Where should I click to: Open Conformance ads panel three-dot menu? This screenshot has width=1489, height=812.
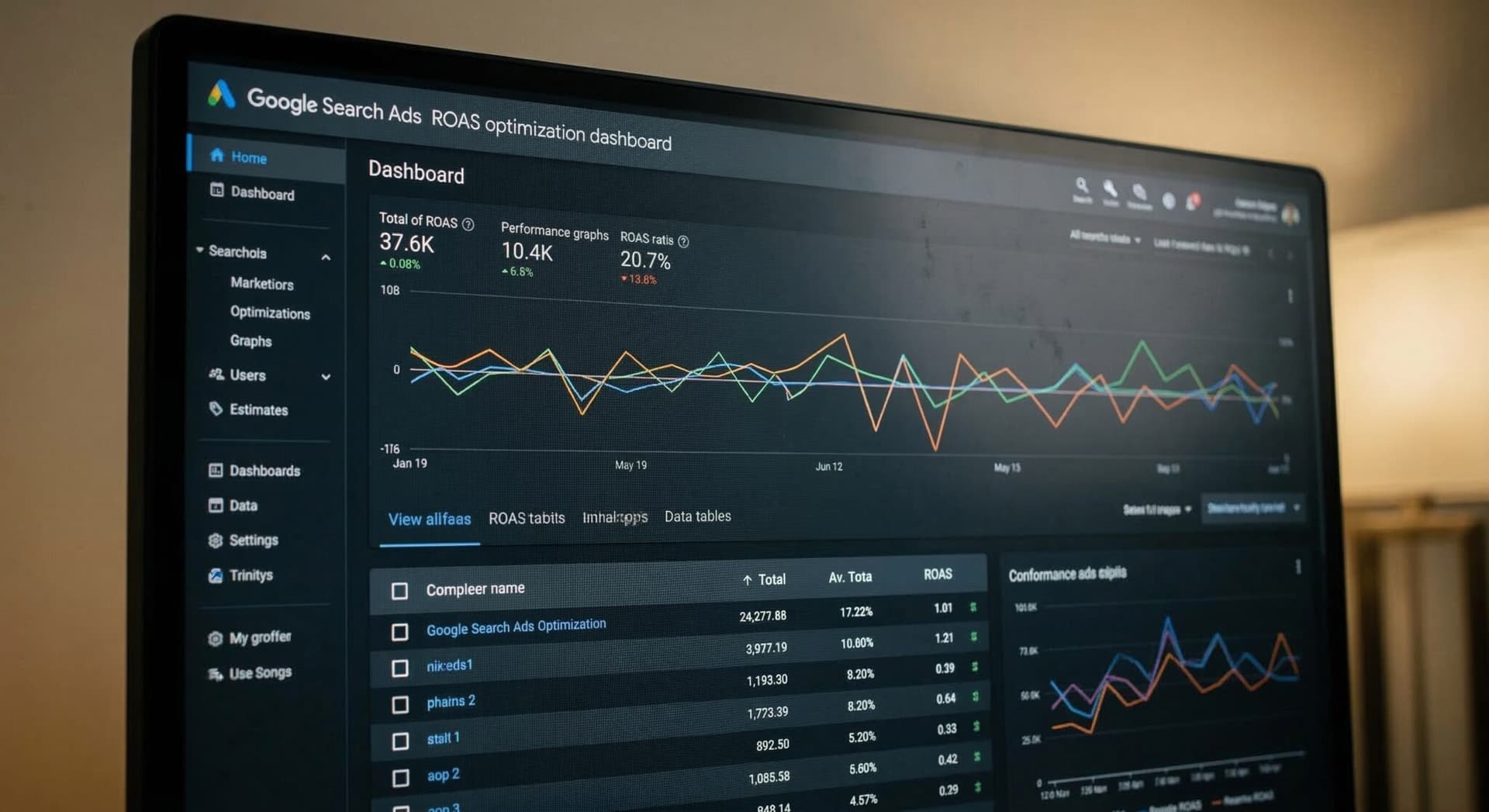click(1298, 567)
